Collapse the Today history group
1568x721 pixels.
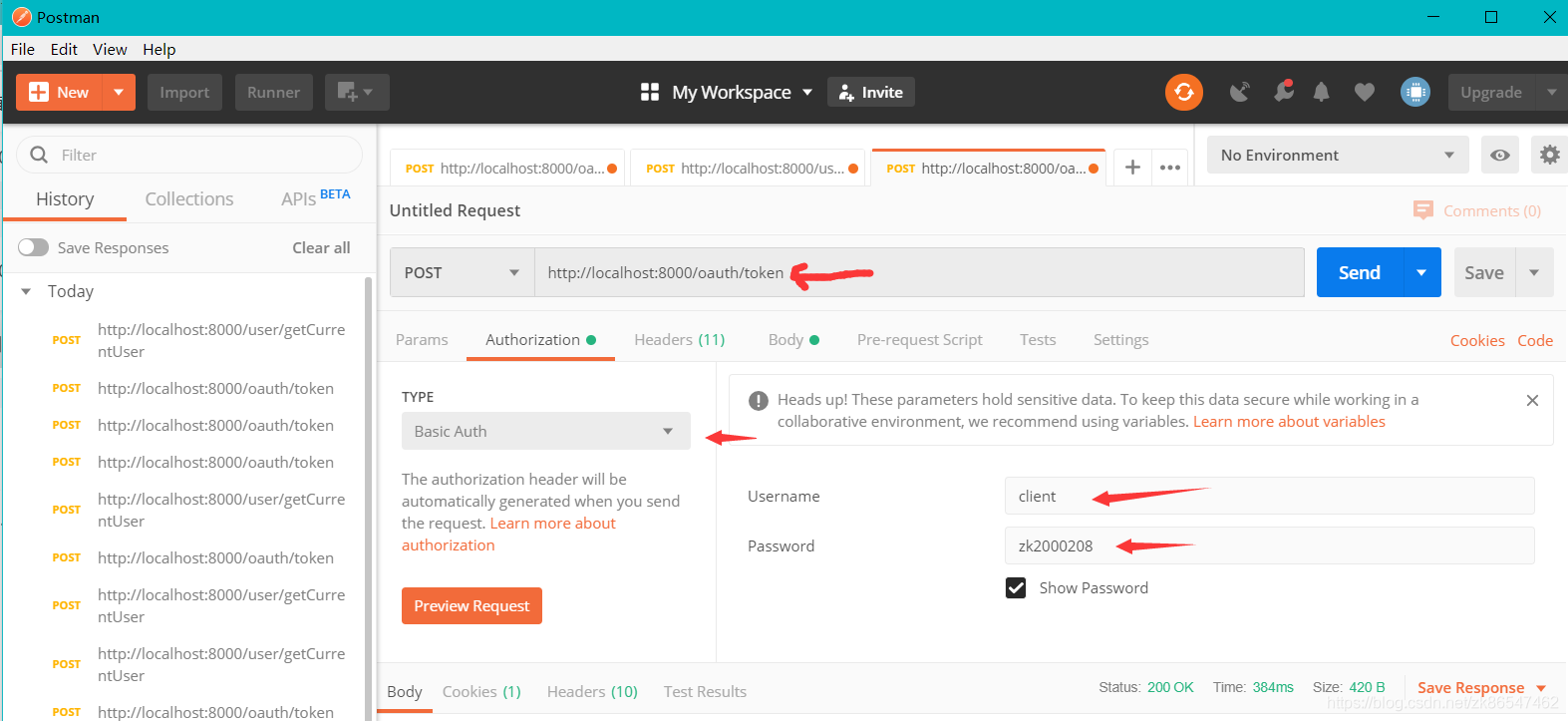tap(26, 291)
